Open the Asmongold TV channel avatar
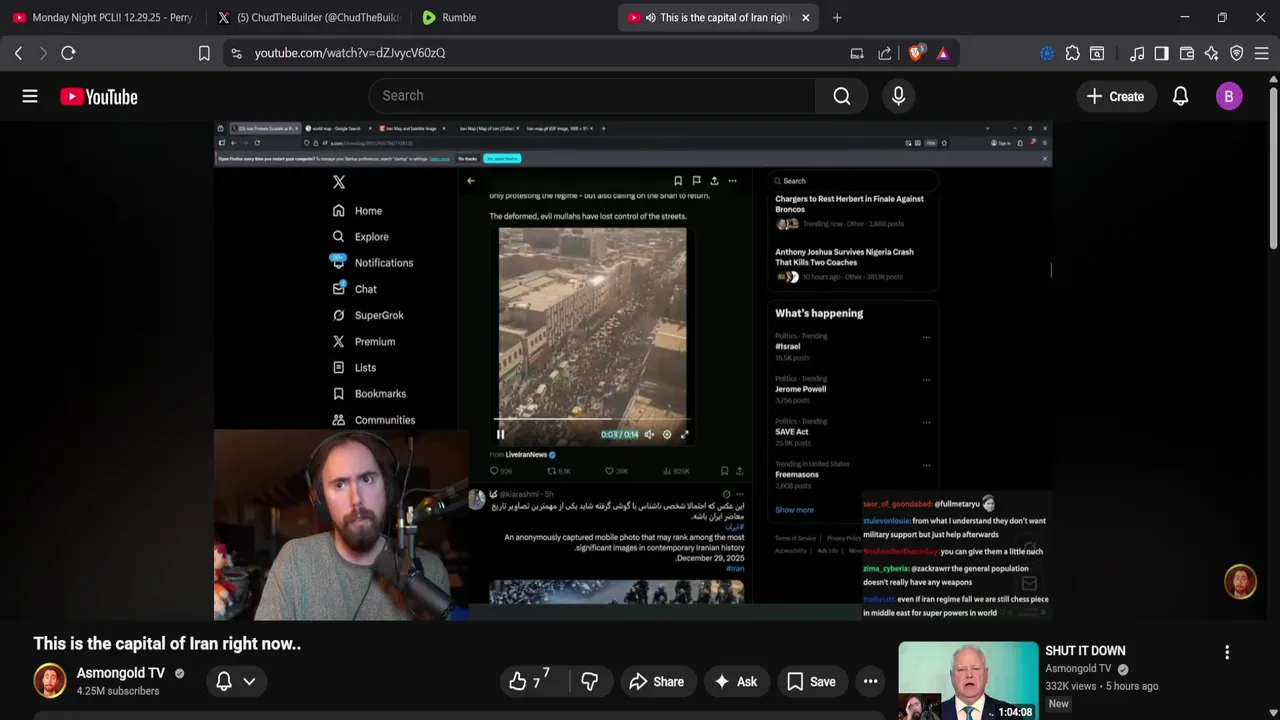Screen dimensions: 1280x720 click(50, 681)
